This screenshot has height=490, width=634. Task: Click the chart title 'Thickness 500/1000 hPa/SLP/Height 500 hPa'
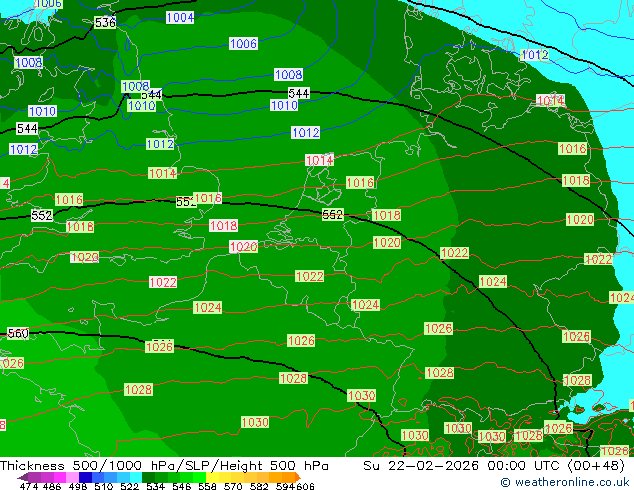pyautogui.click(x=164, y=466)
